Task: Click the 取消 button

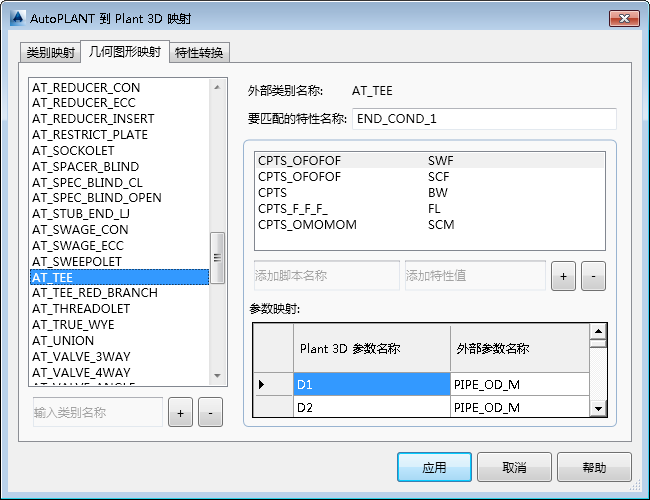Action: tap(514, 467)
